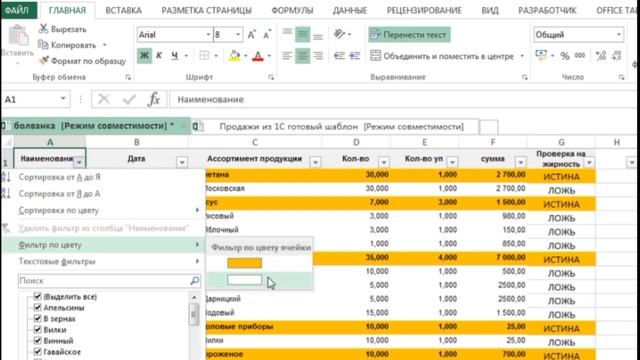Decrease font size with the small A icon

[267, 35]
